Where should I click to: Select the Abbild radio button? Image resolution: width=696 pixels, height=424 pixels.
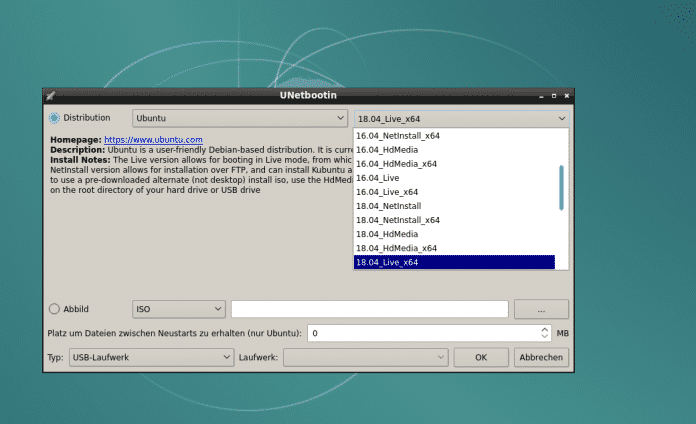54,309
